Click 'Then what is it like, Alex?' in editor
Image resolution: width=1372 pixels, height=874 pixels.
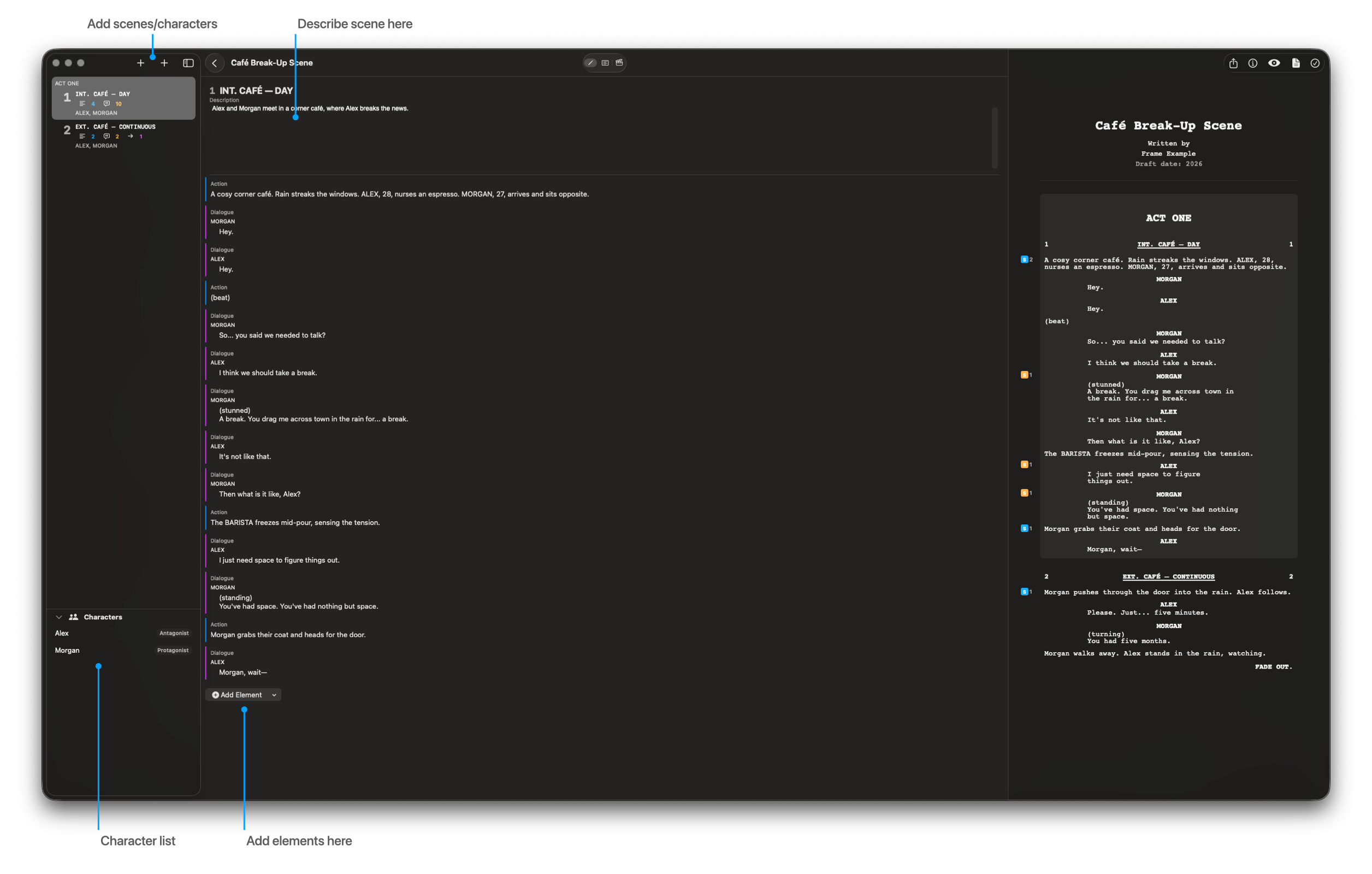pyautogui.click(x=260, y=494)
